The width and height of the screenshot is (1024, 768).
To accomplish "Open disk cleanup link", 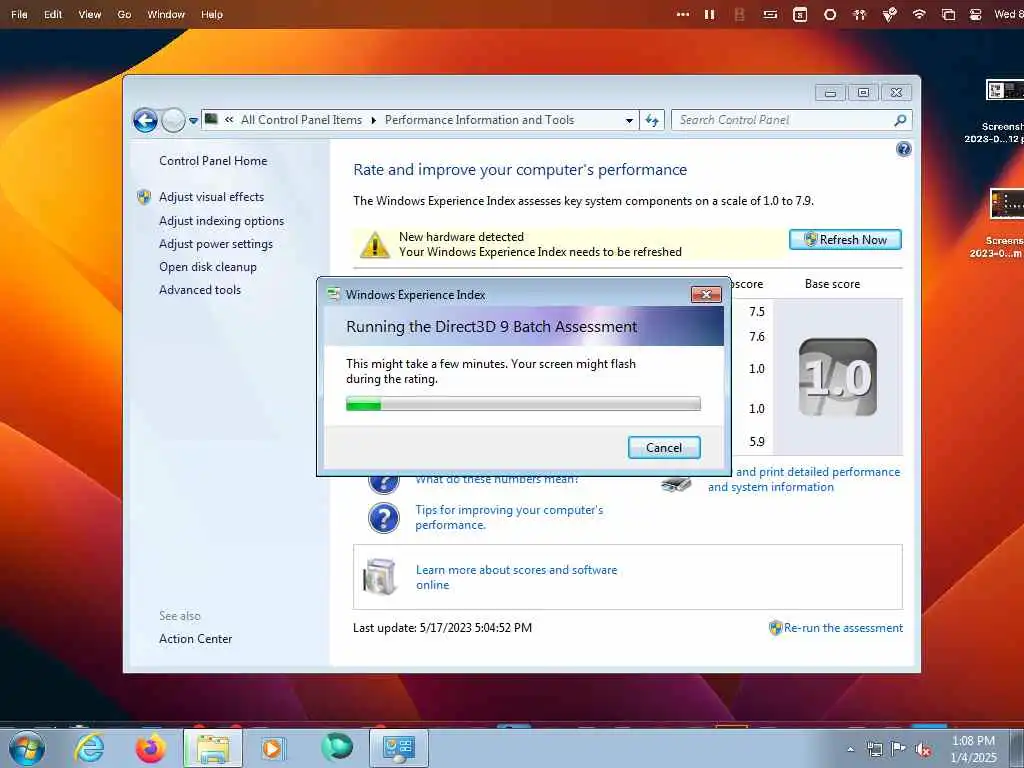I will [208, 266].
